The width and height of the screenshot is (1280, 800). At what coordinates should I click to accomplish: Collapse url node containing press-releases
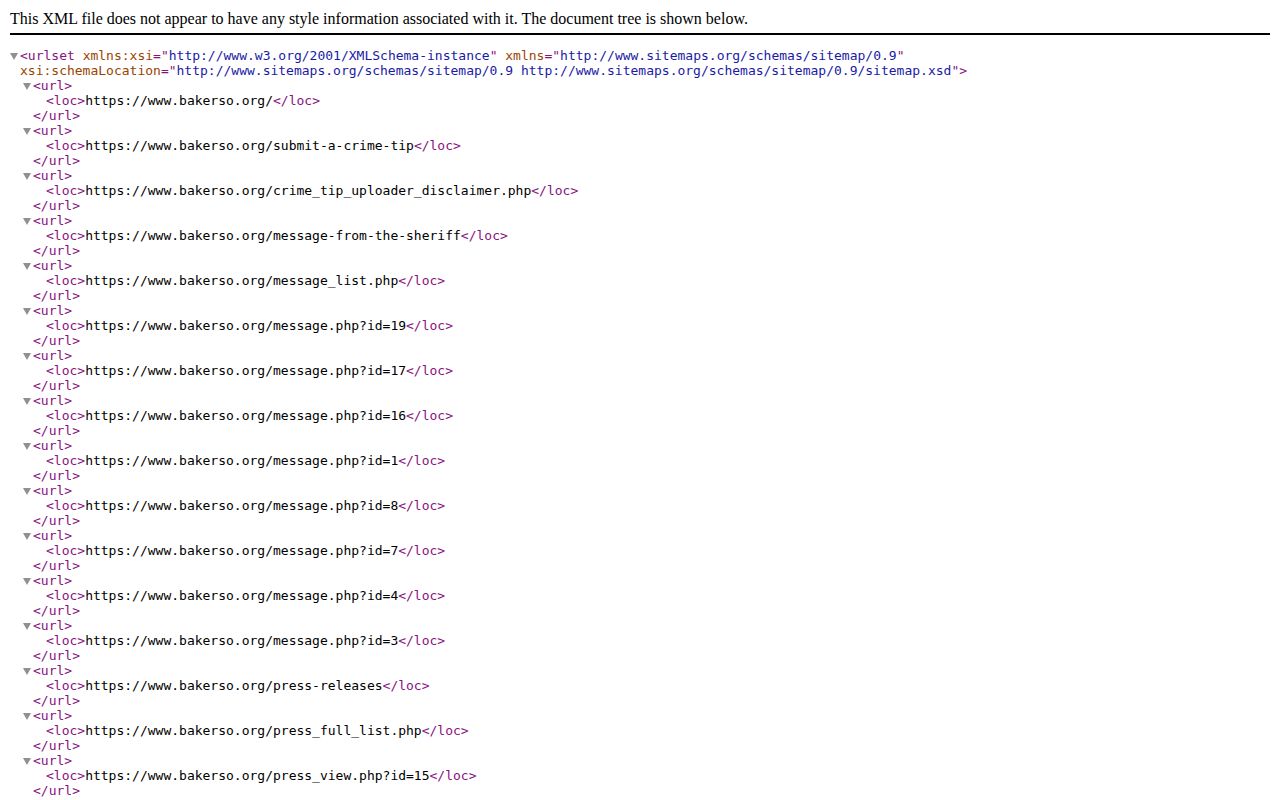click(x=28, y=671)
